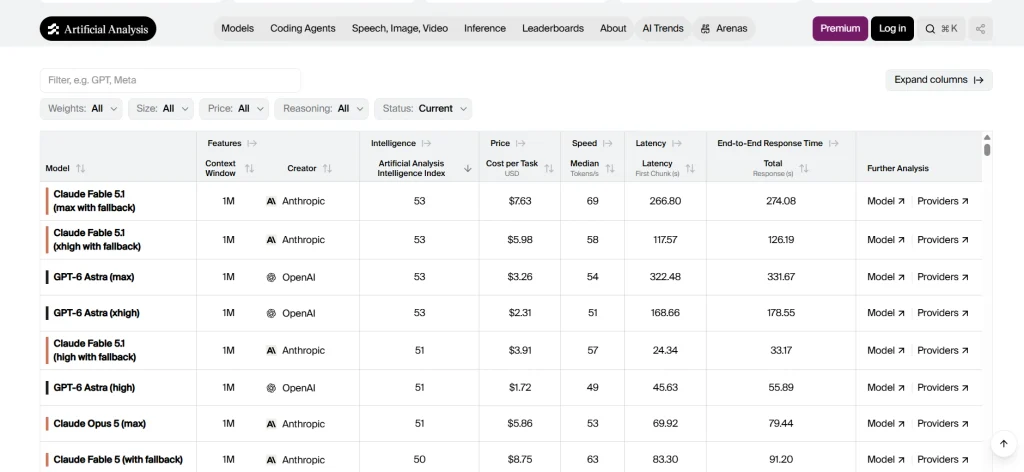Screen dimensions: 1024x472
Task: Click the Log in button
Action: (892, 29)
